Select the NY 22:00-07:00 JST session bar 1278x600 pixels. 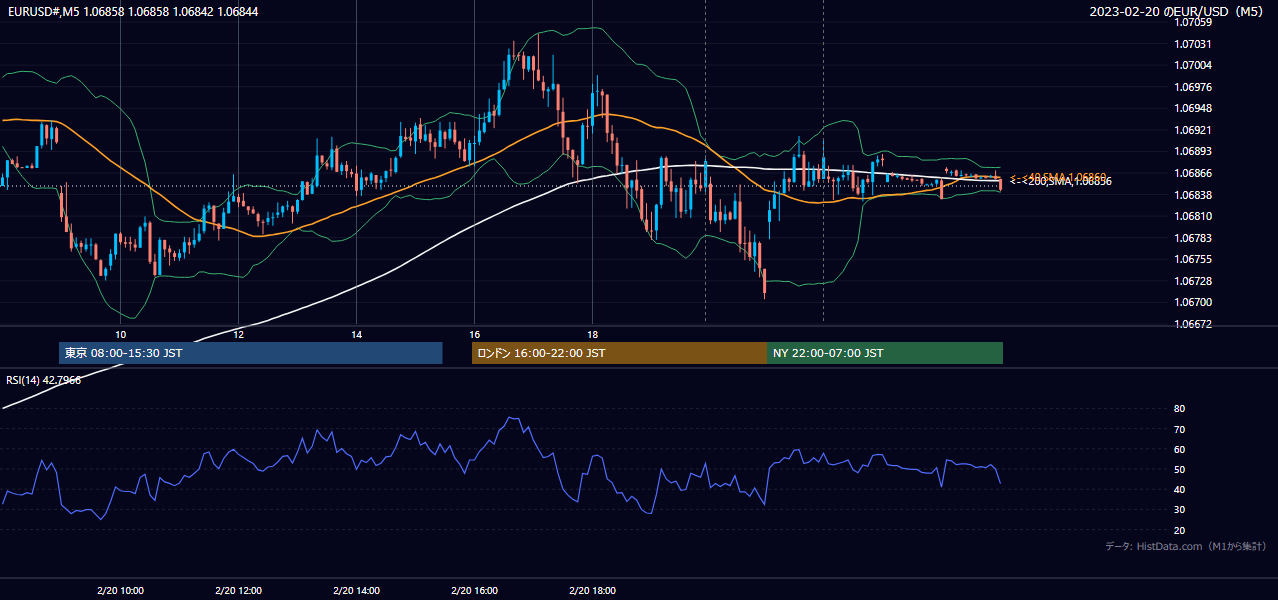click(x=885, y=353)
